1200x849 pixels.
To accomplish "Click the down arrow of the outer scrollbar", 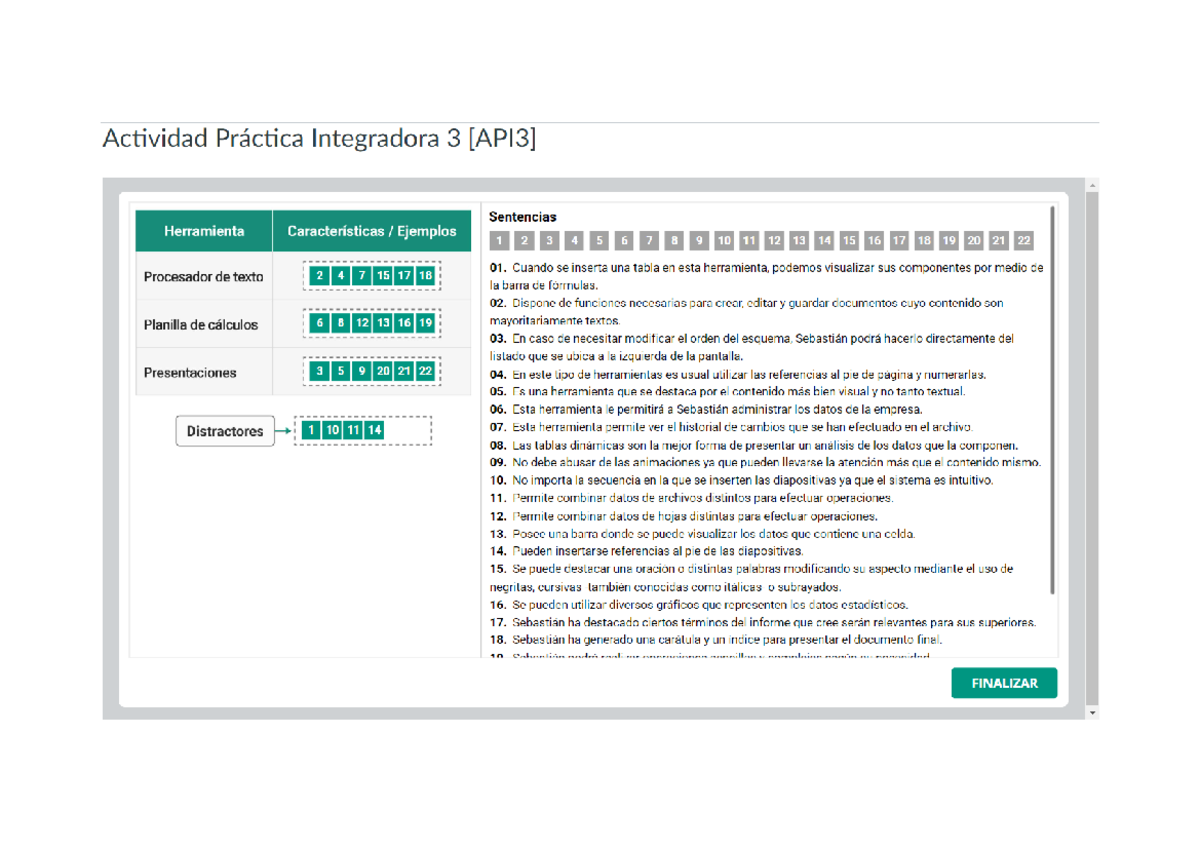I will 1091,711.
